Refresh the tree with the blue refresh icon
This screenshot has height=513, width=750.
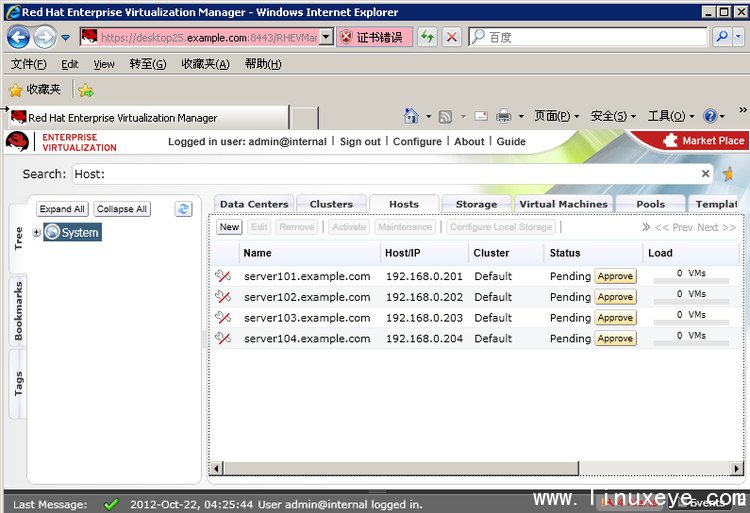coord(183,209)
